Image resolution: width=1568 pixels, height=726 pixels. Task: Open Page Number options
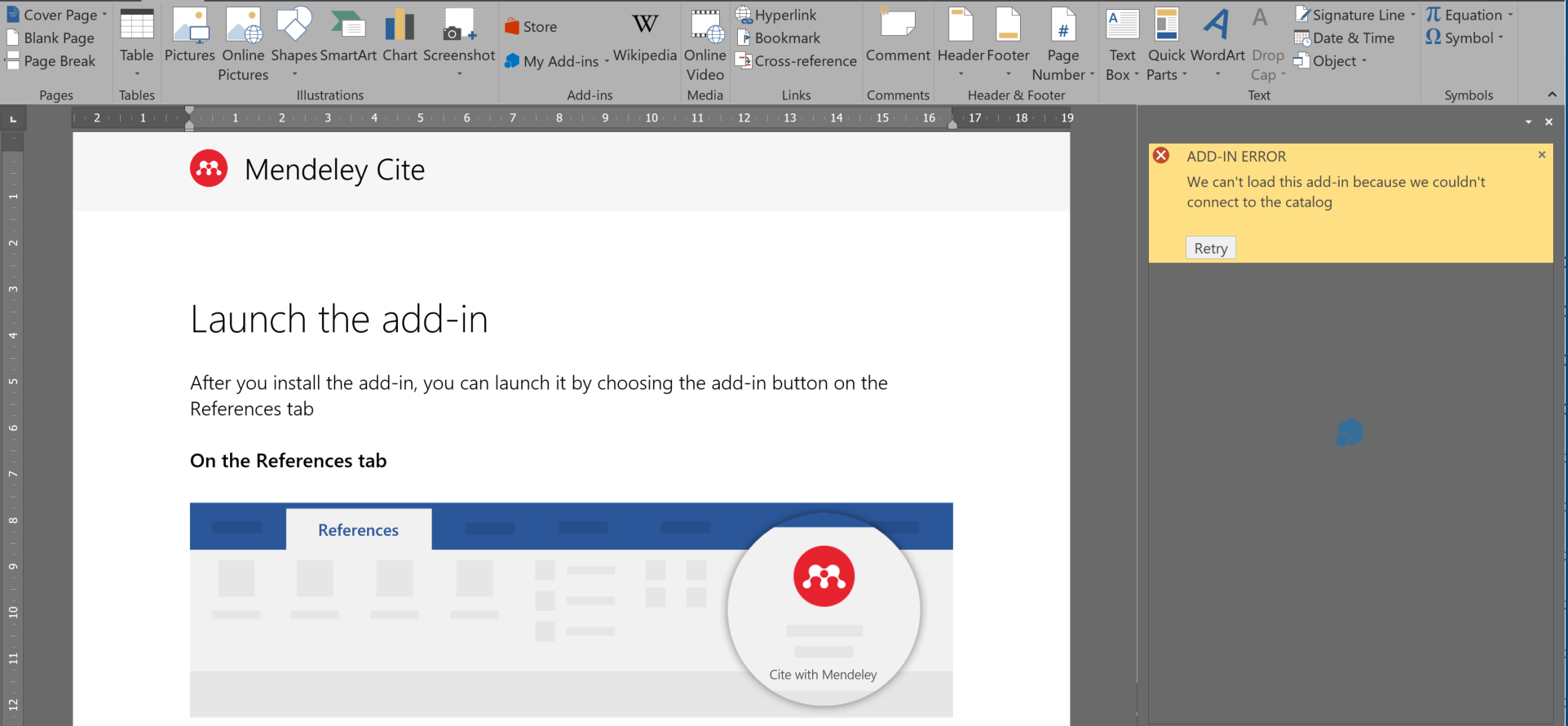(x=1063, y=44)
